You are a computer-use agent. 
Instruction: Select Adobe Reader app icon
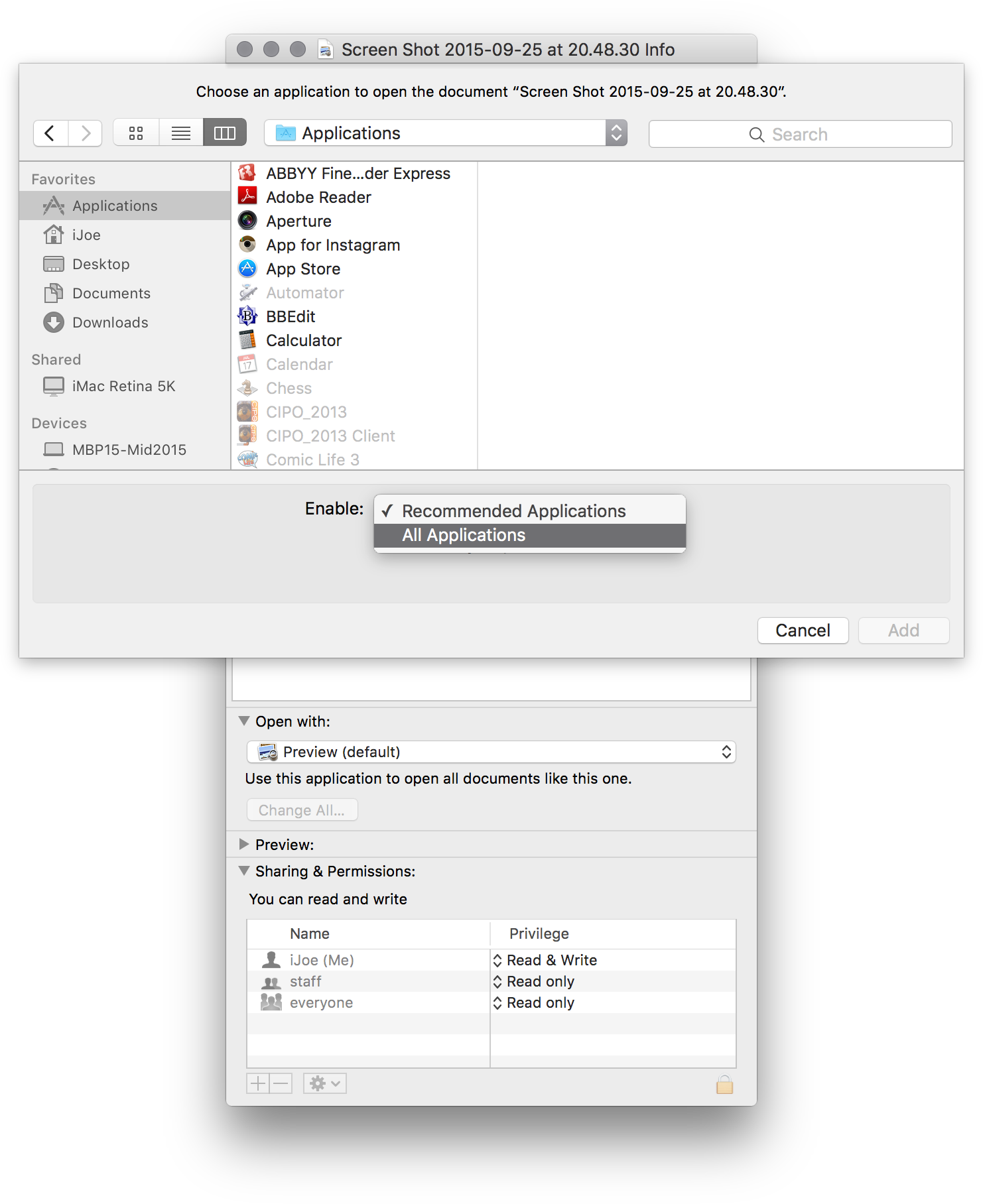[x=247, y=197]
